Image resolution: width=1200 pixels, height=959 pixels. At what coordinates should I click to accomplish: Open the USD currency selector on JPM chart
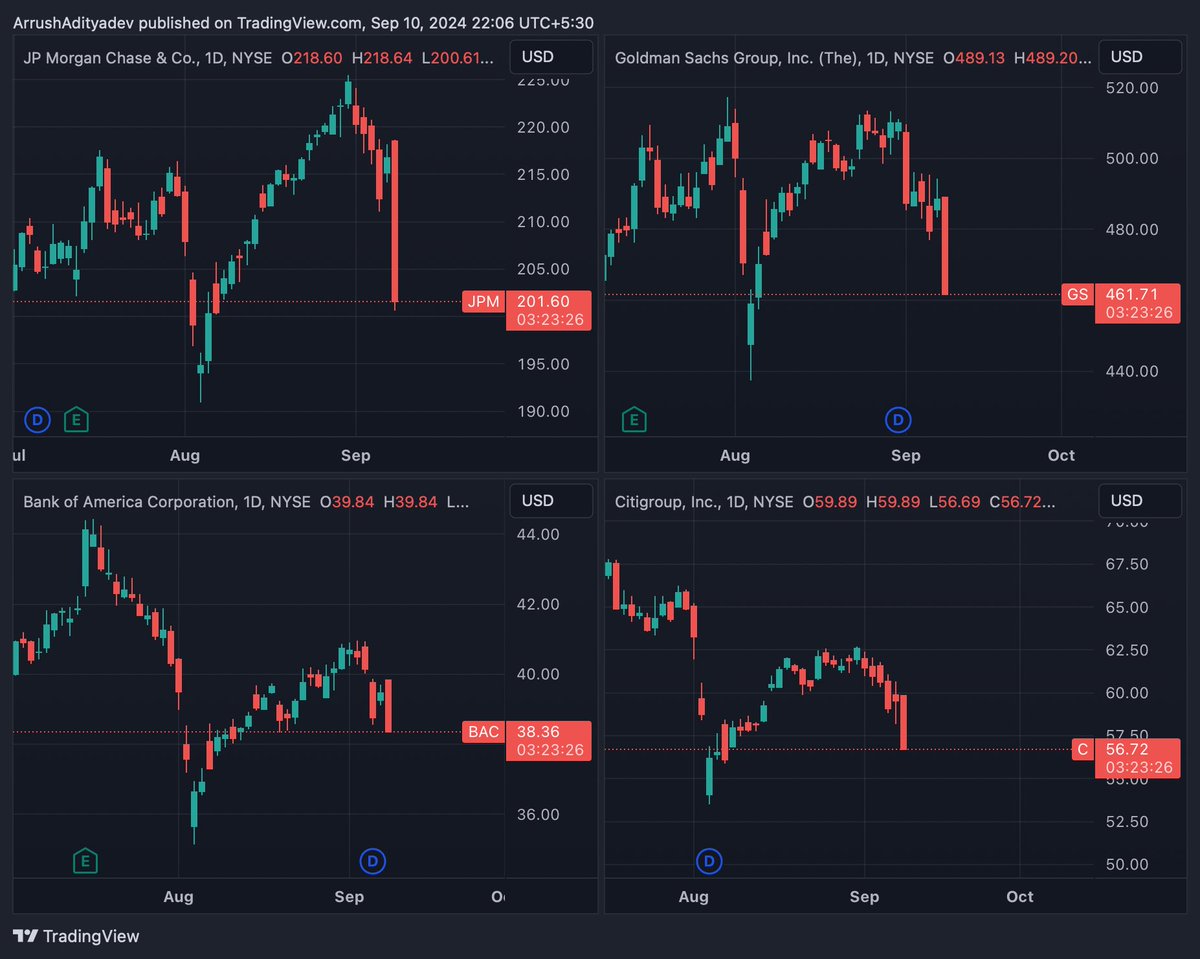coord(550,57)
